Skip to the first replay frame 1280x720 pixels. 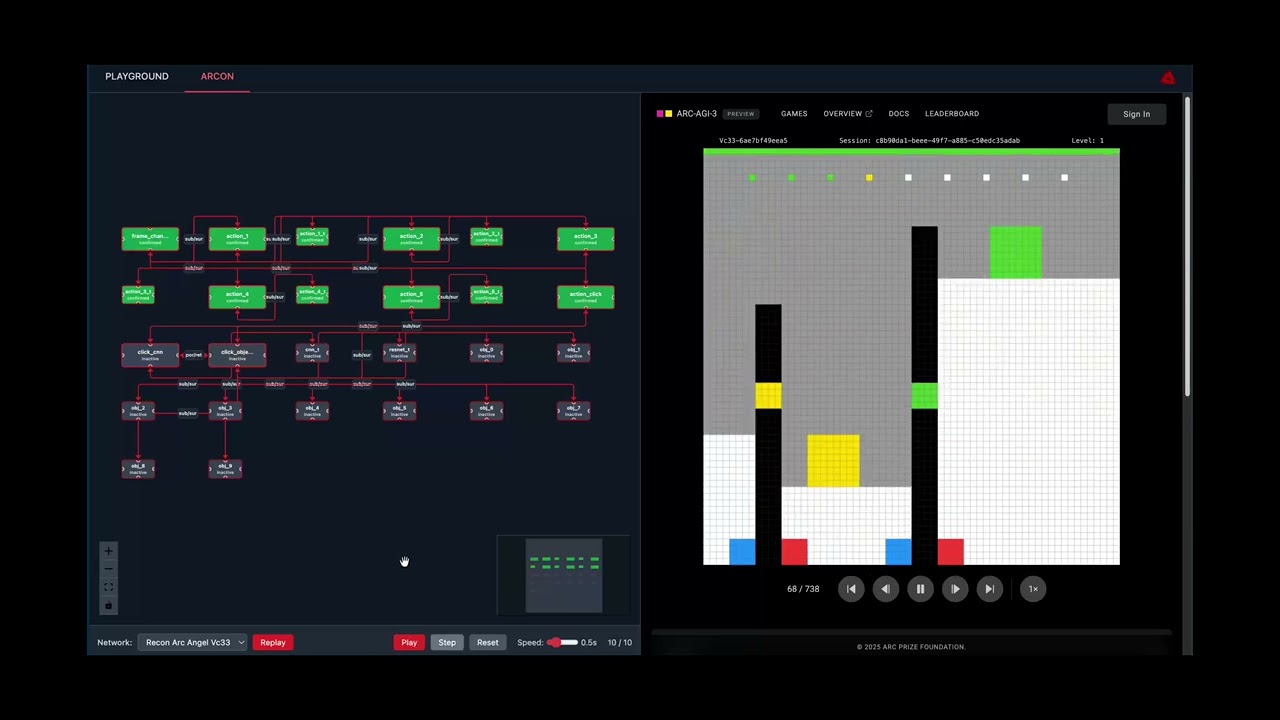pyautogui.click(x=851, y=589)
